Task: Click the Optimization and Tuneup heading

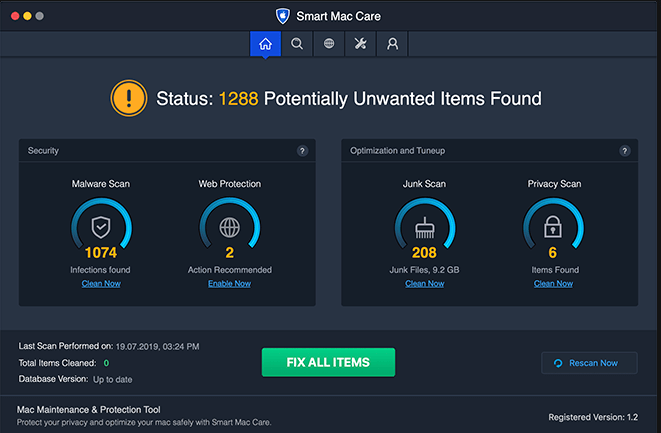Action: (397, 151)
